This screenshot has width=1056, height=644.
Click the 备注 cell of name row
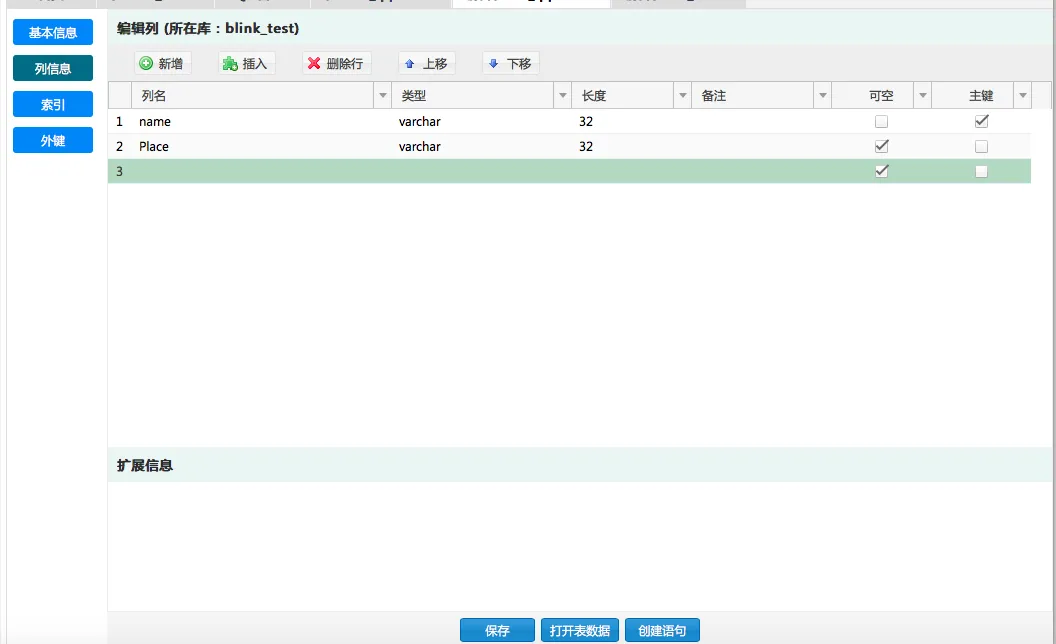(x=762, y=121)
